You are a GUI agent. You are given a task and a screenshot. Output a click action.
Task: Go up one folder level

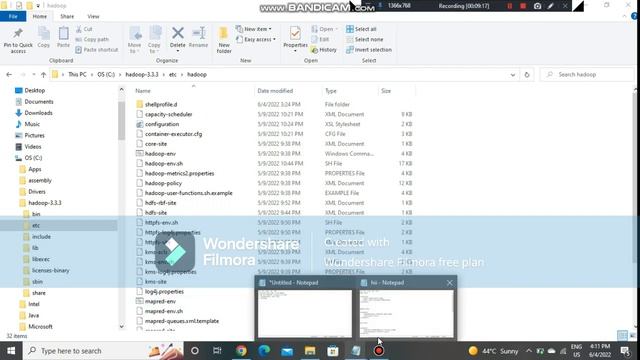pyautogui.click(x=43, y=75)
